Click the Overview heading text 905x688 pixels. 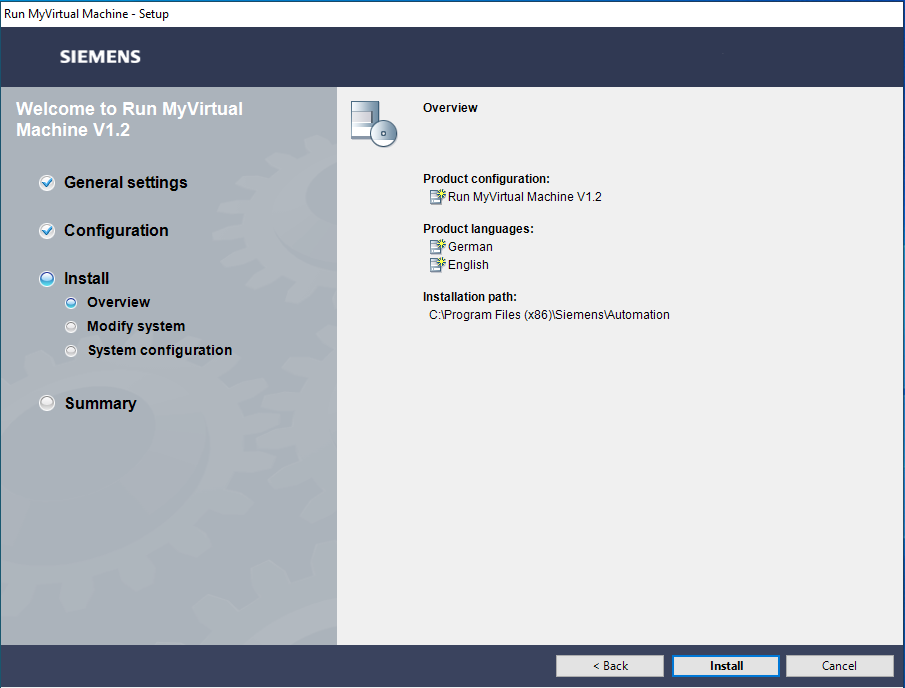pyautogui.click(x=450, y=108)
